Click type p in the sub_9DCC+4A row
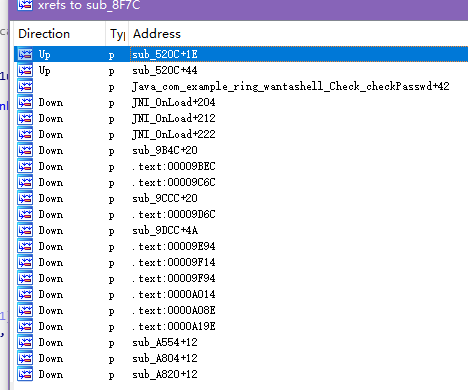Screen dimensions: 468x390 [112, 231]
